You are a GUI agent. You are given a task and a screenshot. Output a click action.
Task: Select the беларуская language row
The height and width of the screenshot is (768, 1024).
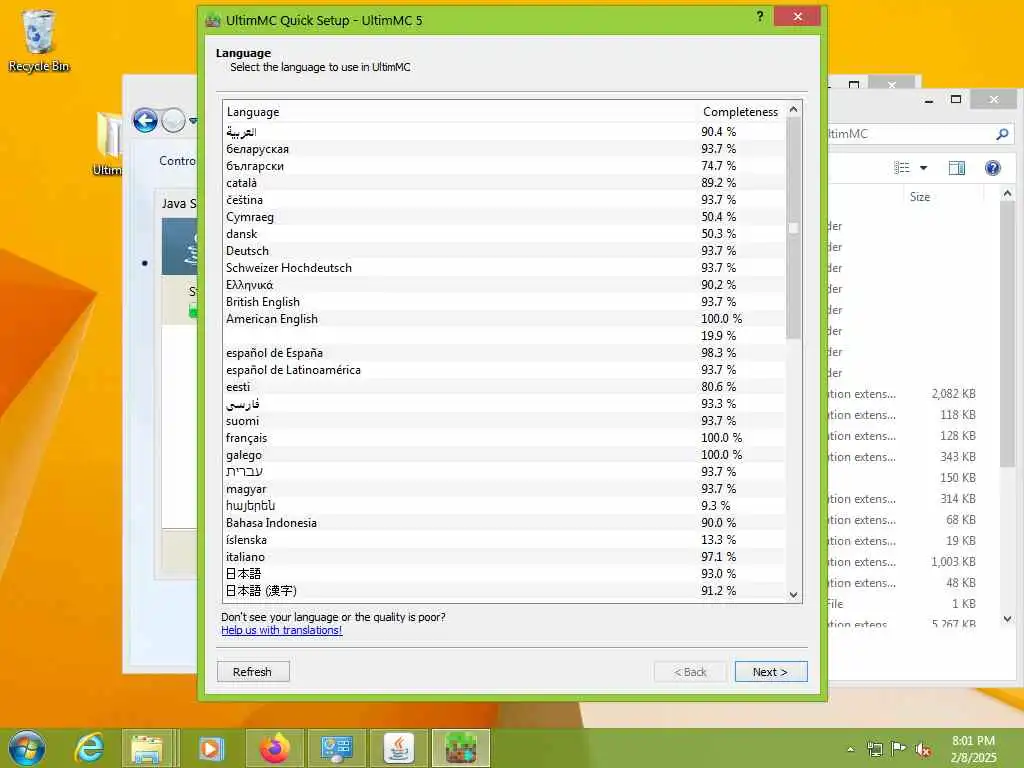[x=504, y=149]
